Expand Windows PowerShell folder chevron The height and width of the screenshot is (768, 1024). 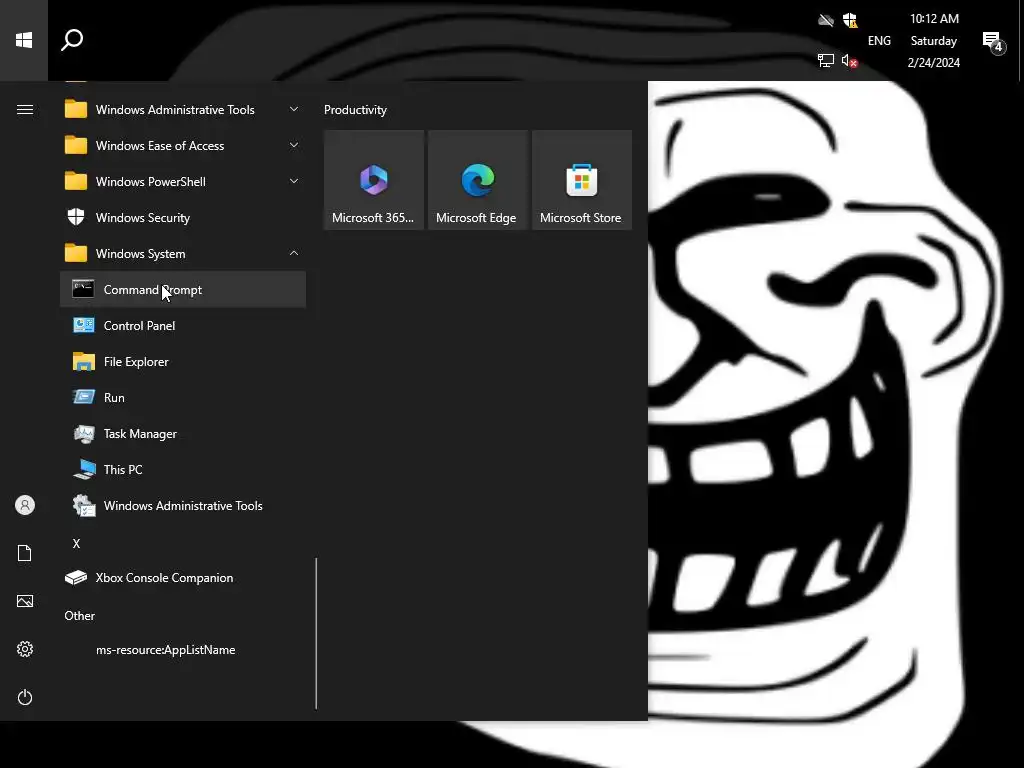pyautogui.click(x=294, y=181)
